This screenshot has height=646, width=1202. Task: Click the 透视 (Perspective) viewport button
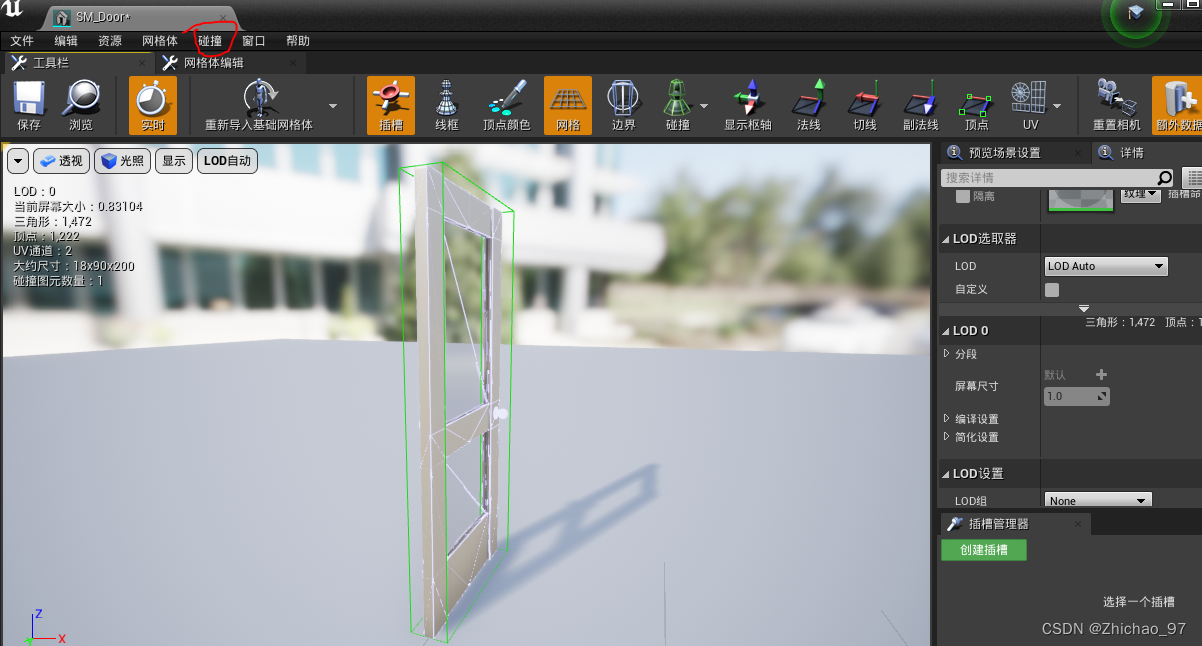61,161
